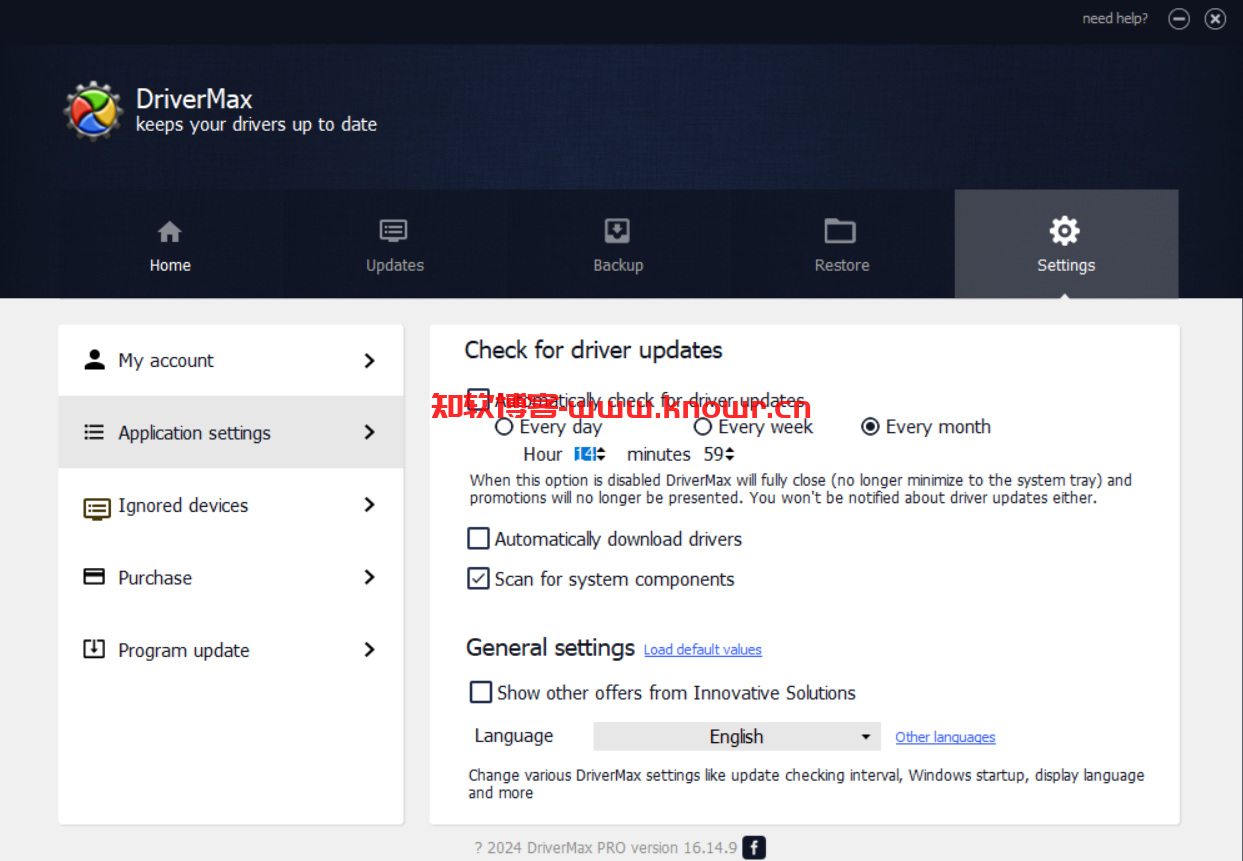Screen dimensions: 1243x861
Task: Switch to the Backup tab
Action: [x=618, y=244]
